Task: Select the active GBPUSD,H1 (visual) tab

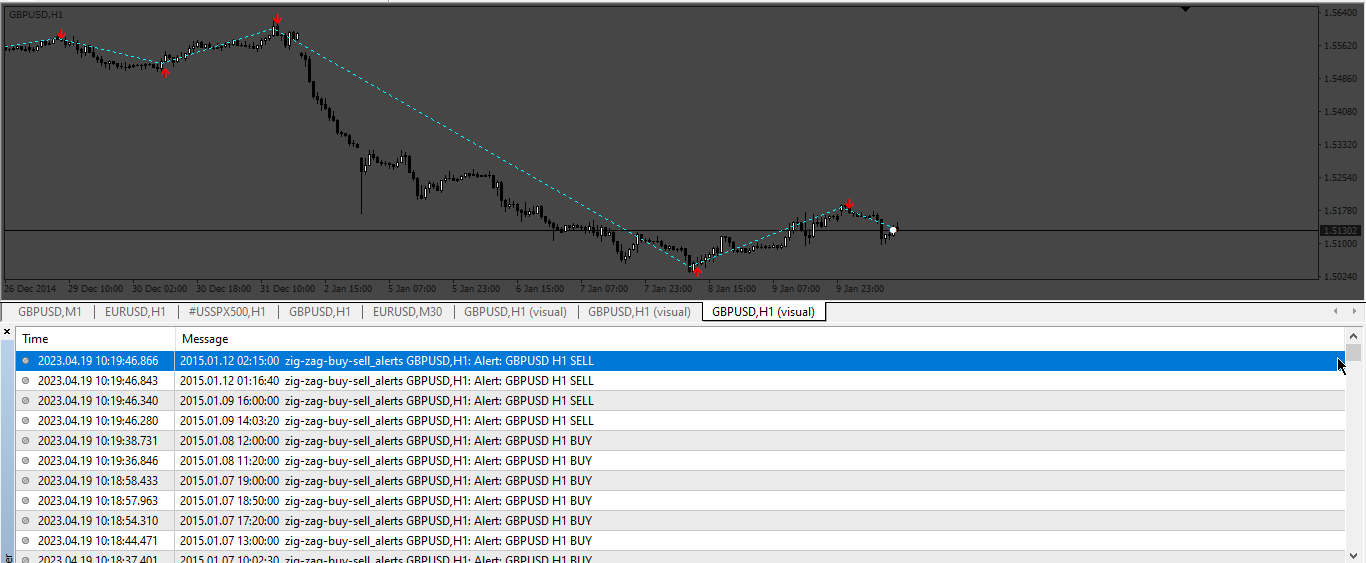Action: (764, 312)
